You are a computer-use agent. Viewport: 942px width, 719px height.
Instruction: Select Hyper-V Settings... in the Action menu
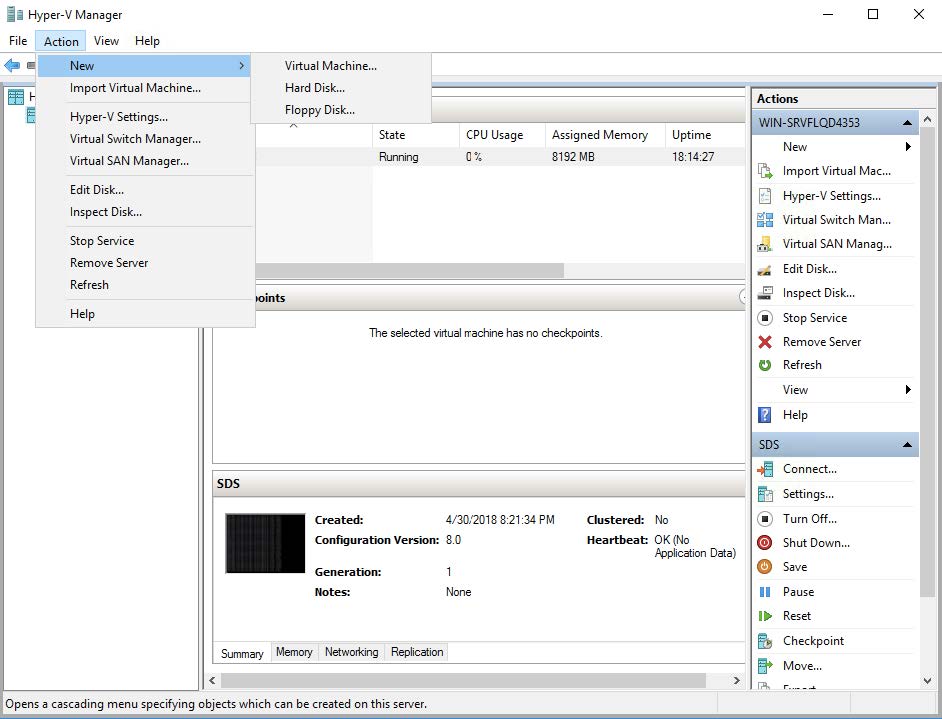click(118, 117)
